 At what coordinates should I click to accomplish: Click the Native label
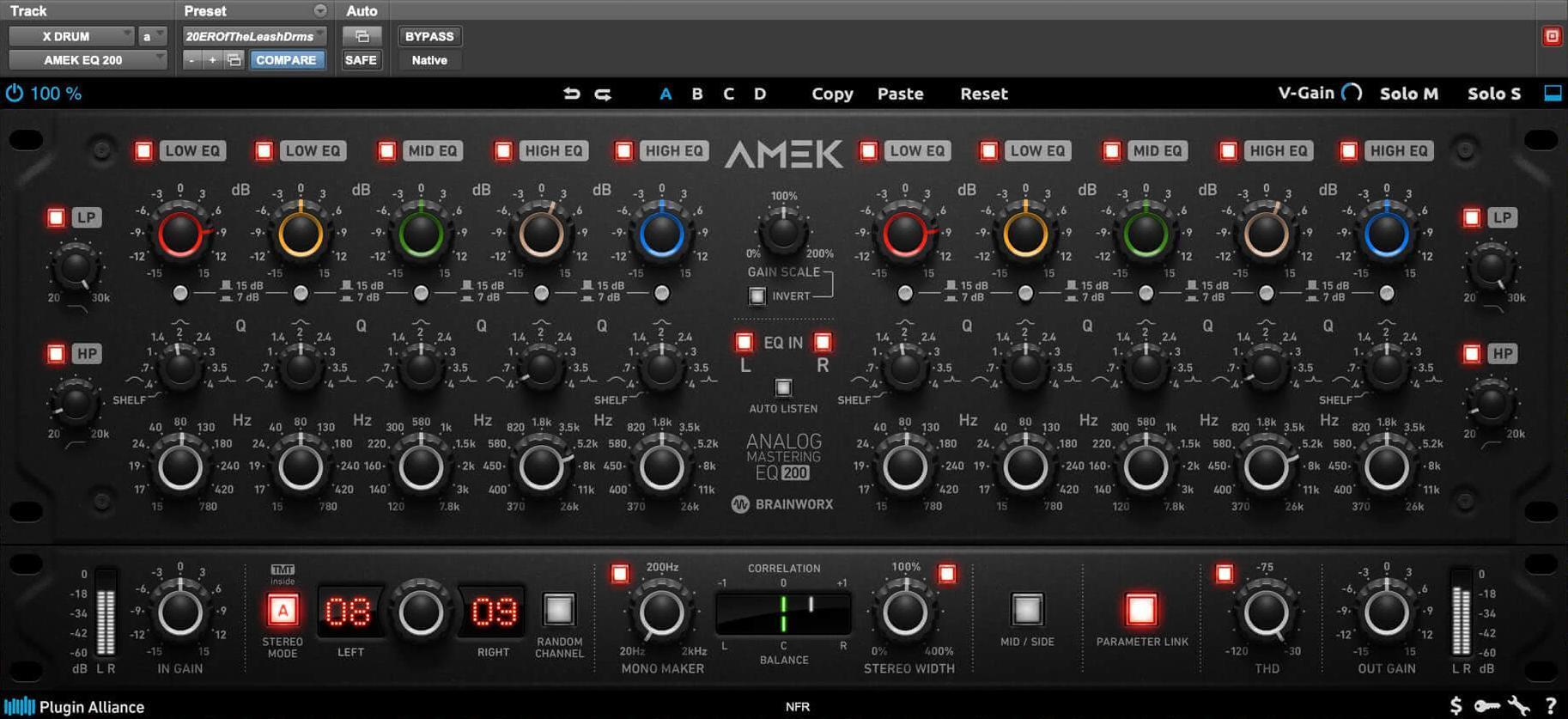429,60
